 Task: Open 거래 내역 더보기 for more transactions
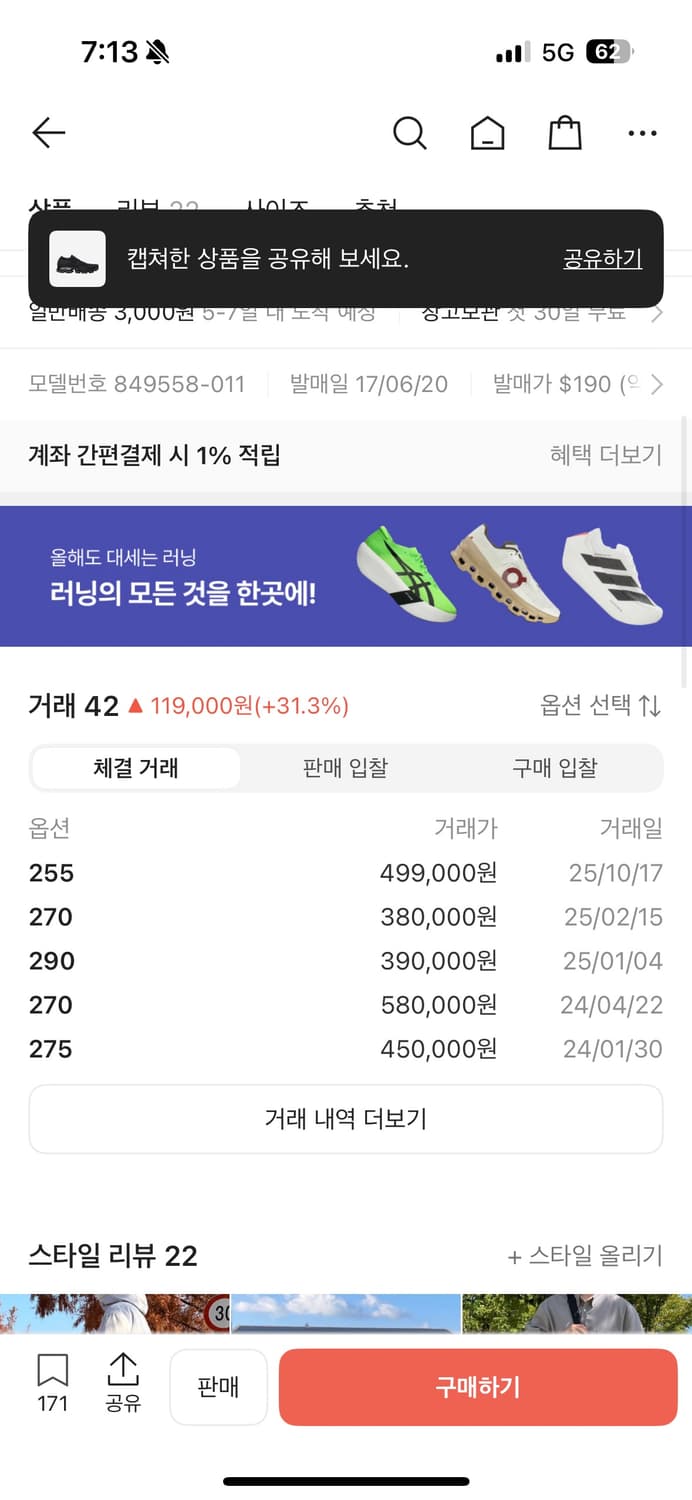click(346, 1119)
